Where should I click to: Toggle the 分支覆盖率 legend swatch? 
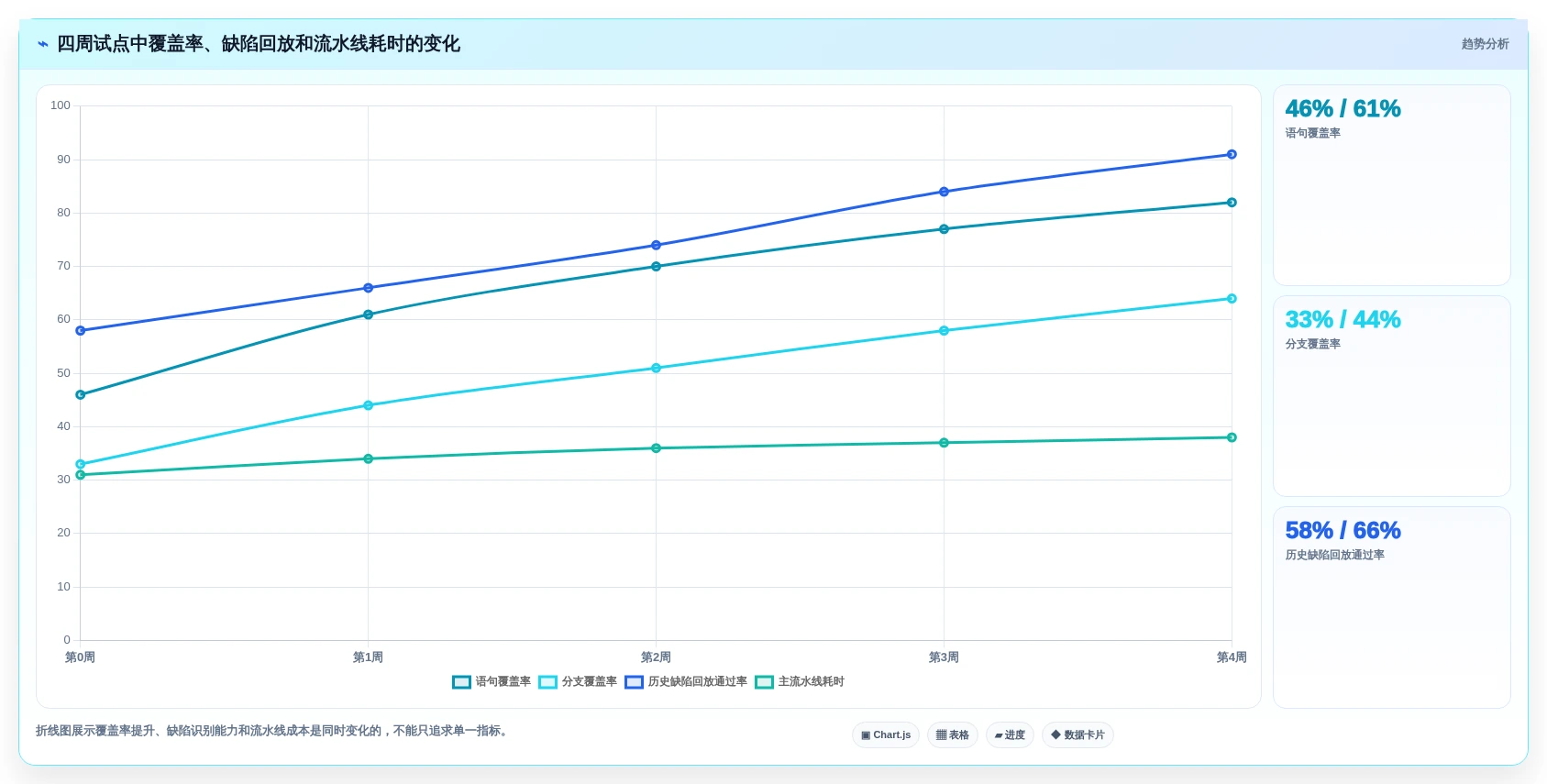(x=547, y=682)
